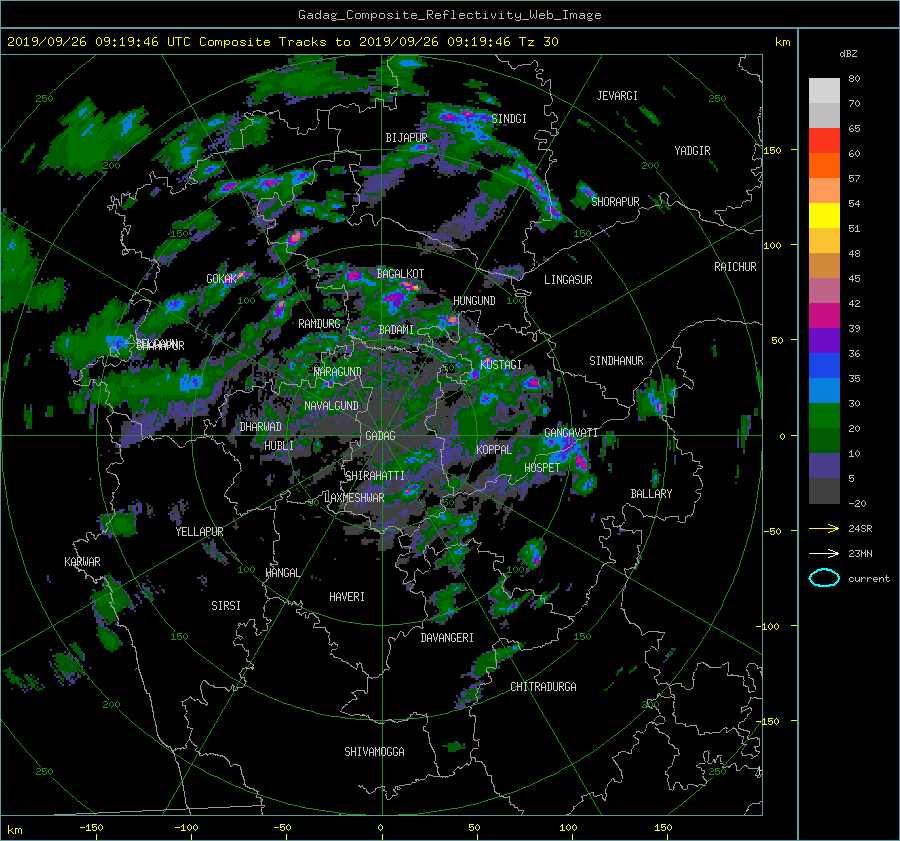Select the red 60 dBZ color swatch
900x841 pixels.
824,141
